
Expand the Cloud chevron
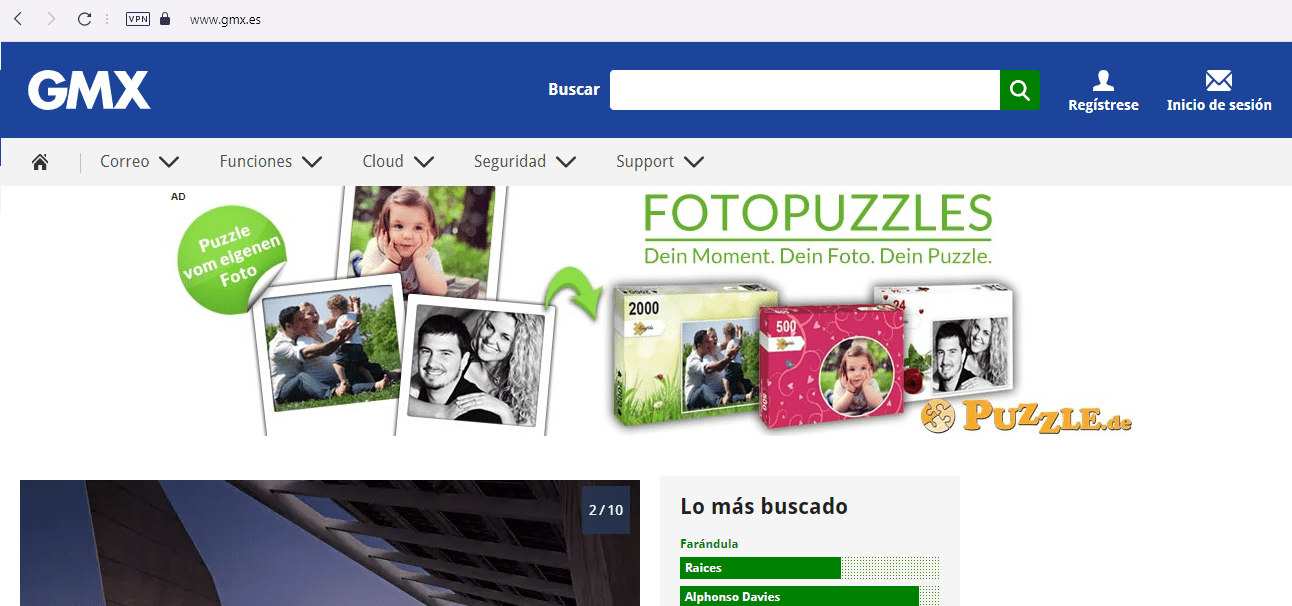tap(423, 161)
